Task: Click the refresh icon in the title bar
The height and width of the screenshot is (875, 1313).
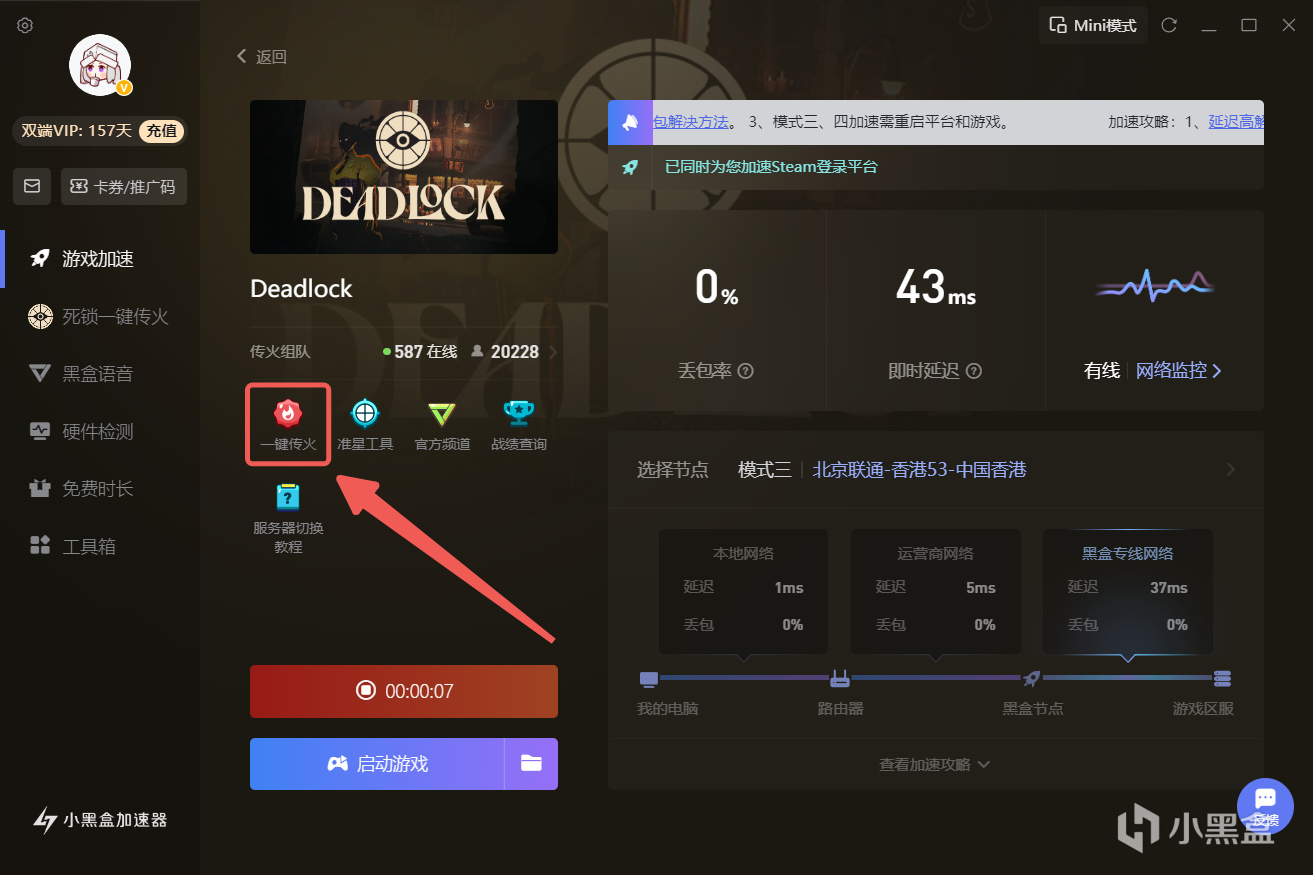Action: (x=1169, y=26)
